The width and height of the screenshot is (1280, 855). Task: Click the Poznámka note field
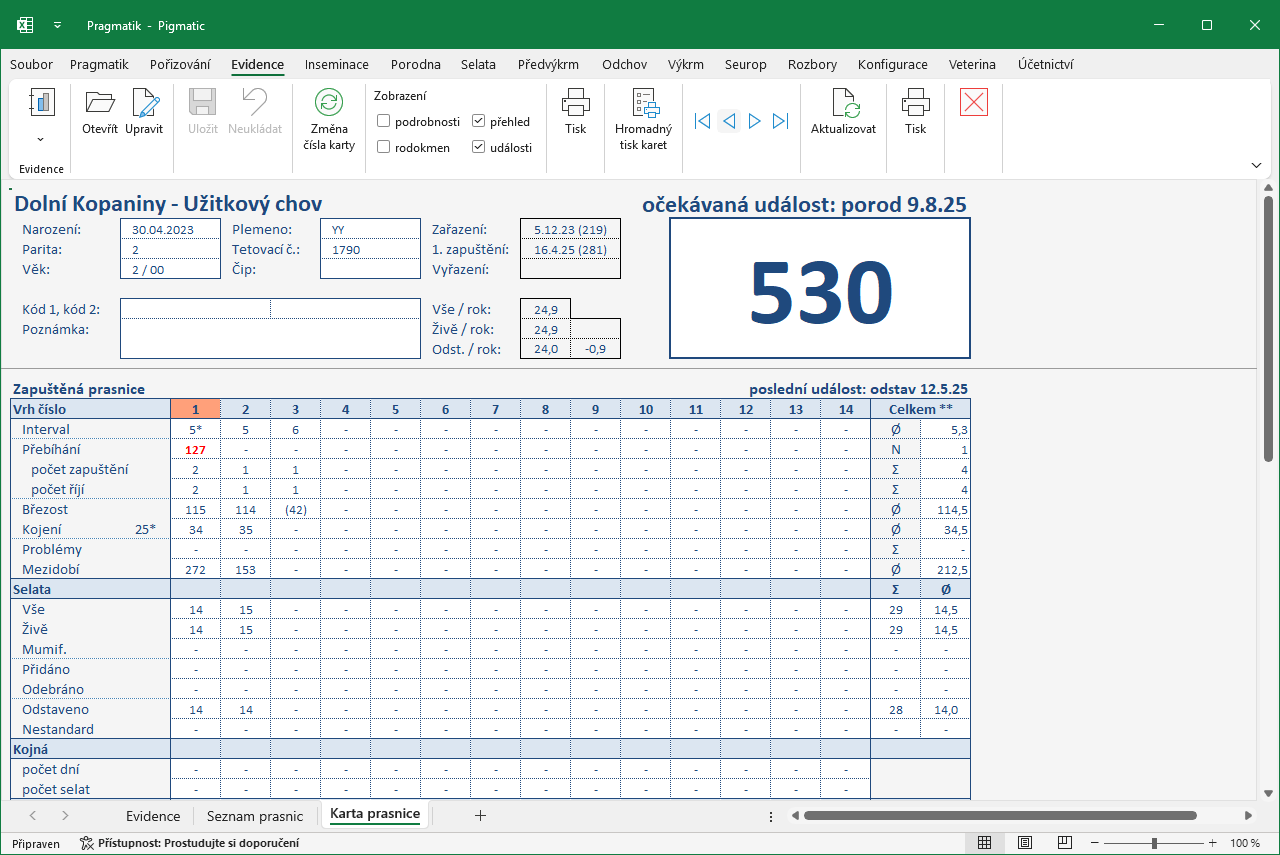(x=270, y=338)
